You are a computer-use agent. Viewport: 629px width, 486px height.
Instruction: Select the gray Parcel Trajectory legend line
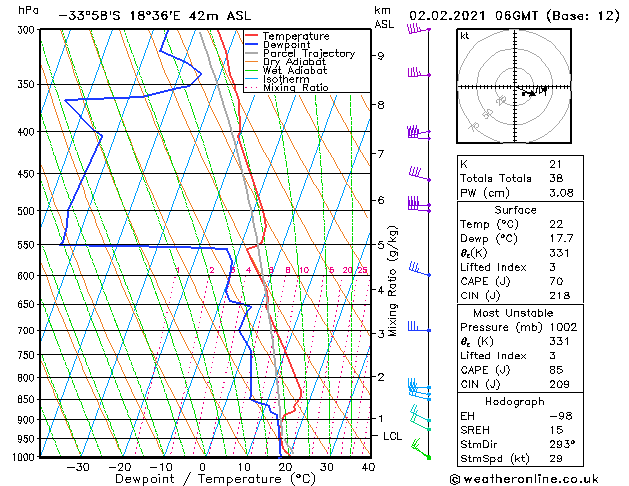pos(251,53)
